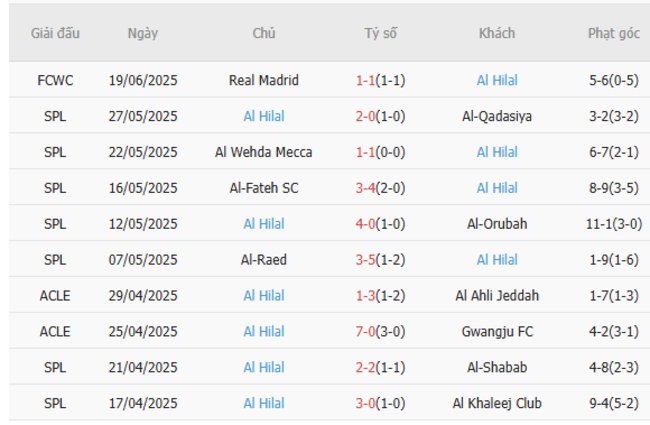
Task: Select the 19/06/2025 date cell
Action: 143,80
